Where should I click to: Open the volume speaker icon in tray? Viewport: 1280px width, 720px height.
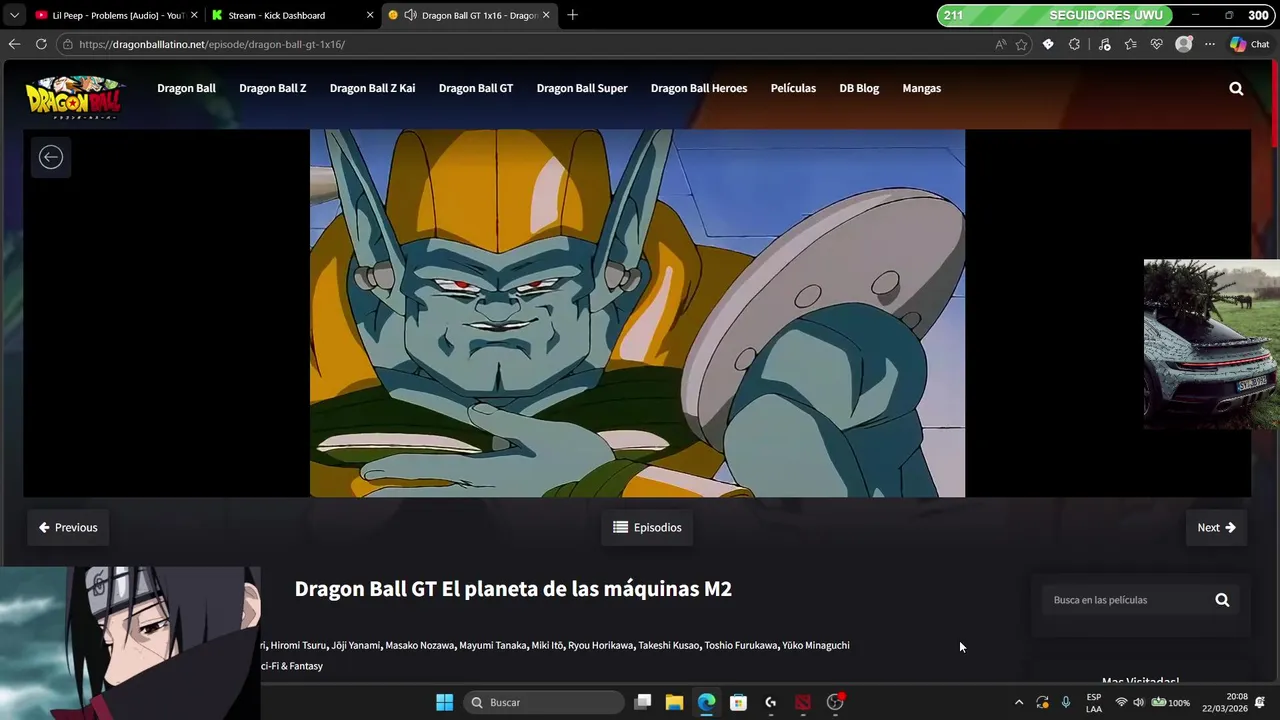pyautogui.click(x=1138, y=702)
